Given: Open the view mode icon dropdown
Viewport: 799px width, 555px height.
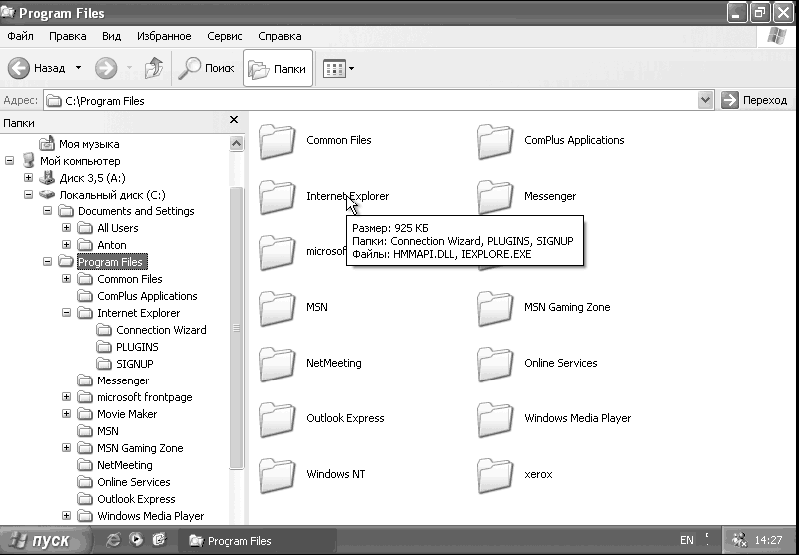Looking at the screenshot, I should (x=338, y=68).
